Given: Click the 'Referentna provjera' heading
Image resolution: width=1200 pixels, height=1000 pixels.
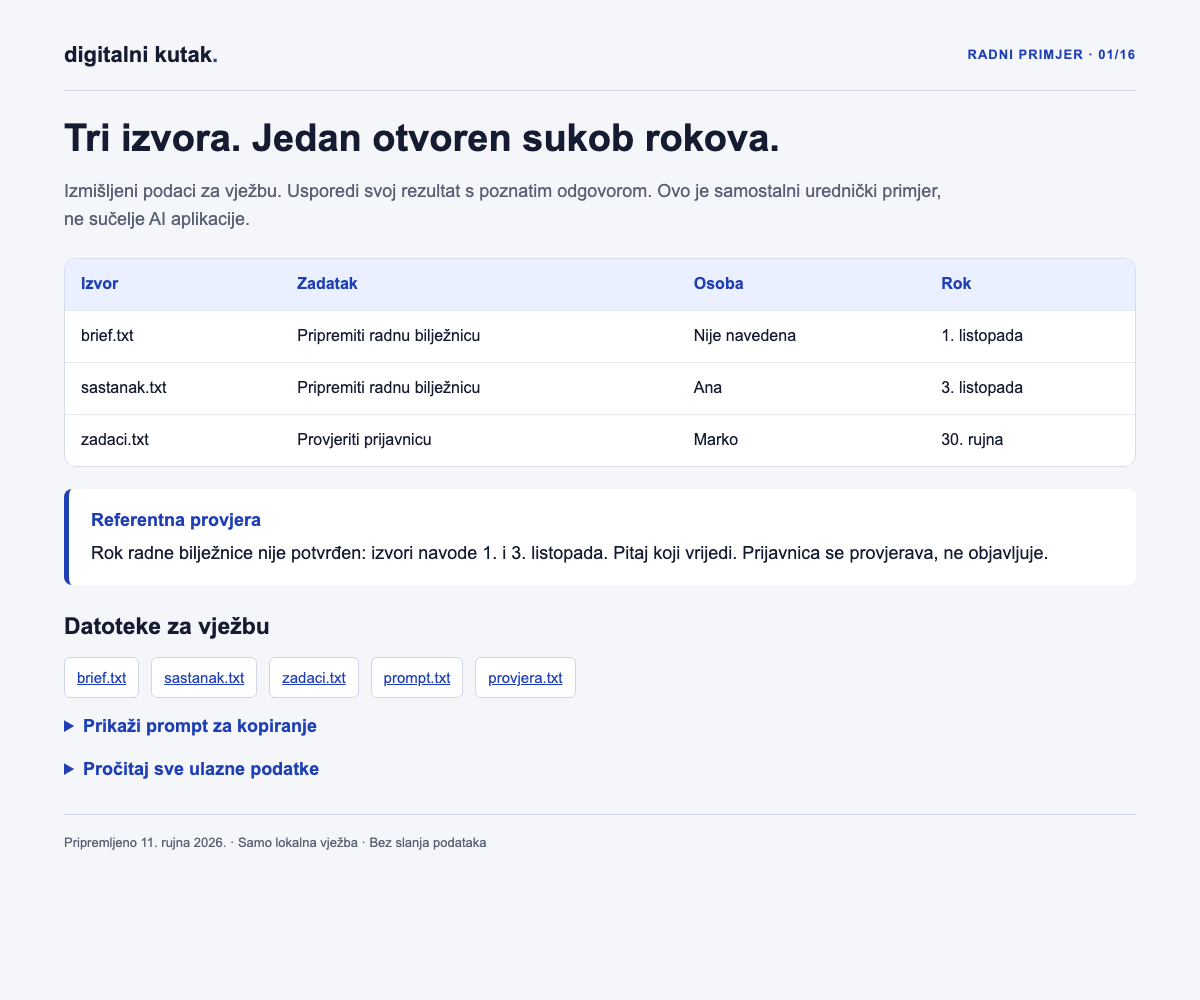Looking at the screenshot, I should [176, 520].
